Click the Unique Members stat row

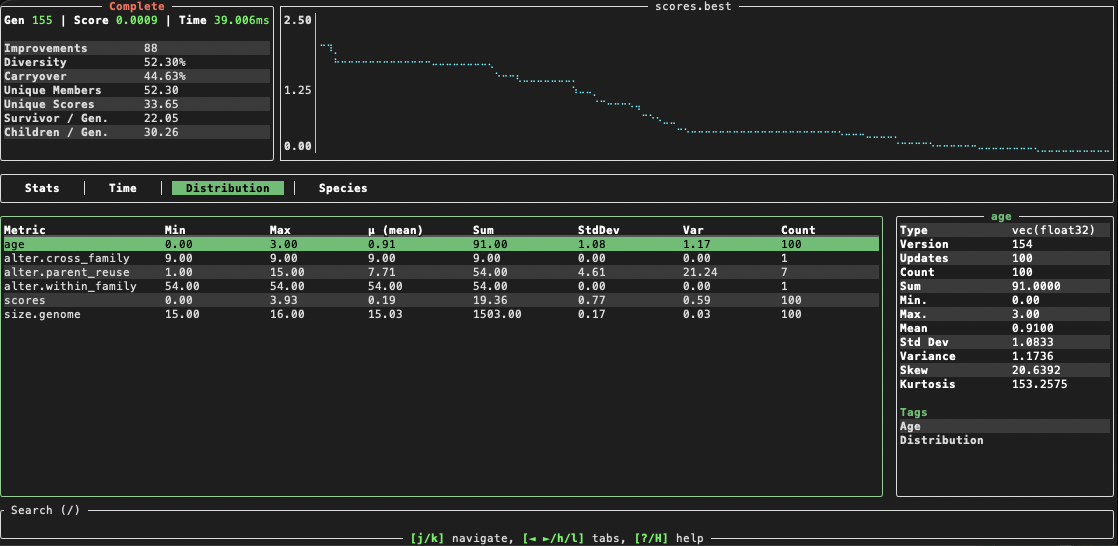(x=137, y=91)
